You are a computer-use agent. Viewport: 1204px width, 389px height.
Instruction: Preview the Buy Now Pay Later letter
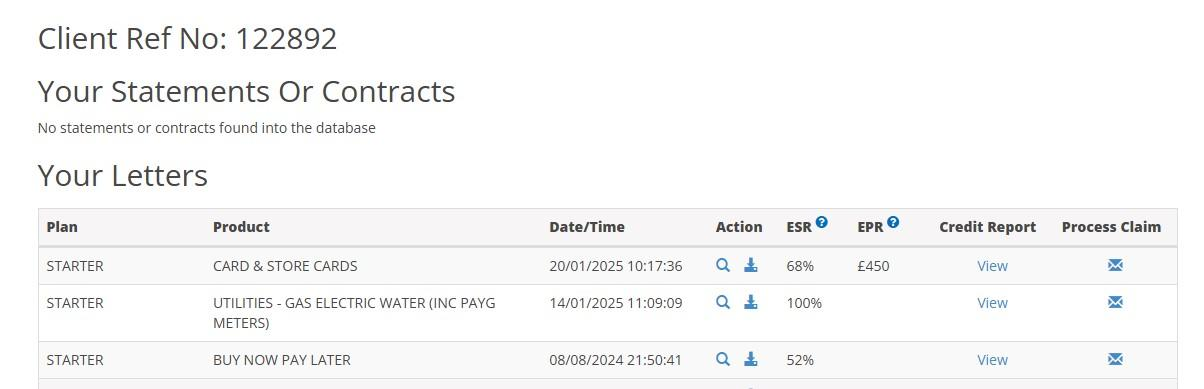(x=723, y=359)
